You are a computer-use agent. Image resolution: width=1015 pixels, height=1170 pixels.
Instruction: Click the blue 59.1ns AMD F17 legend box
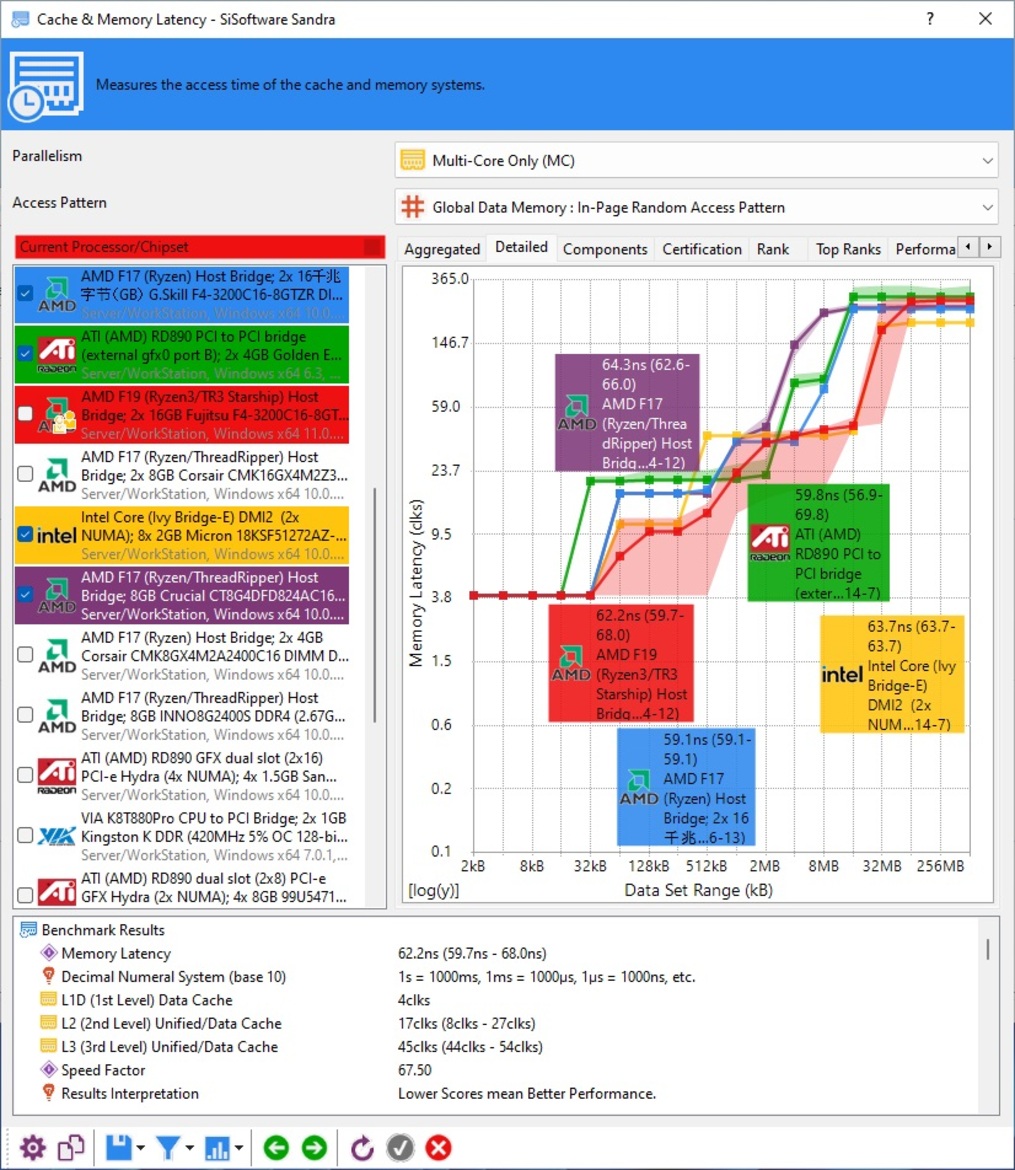pyautogui.click(x=686, y=786)
